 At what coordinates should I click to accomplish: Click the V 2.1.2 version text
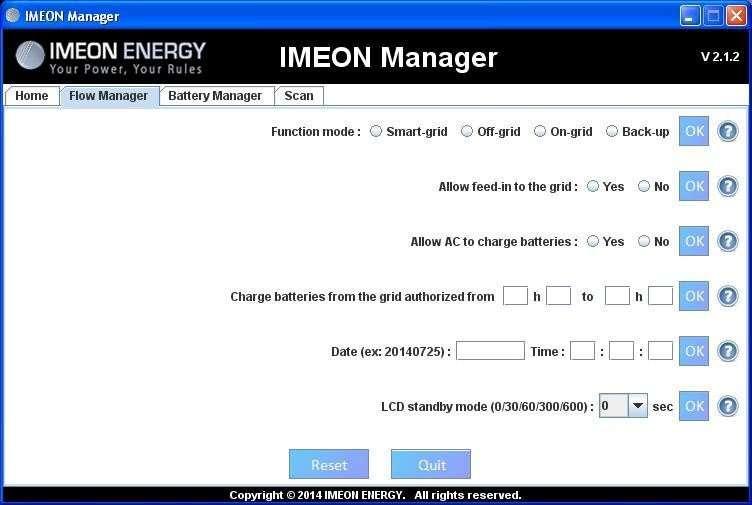[x=720, y=57]
